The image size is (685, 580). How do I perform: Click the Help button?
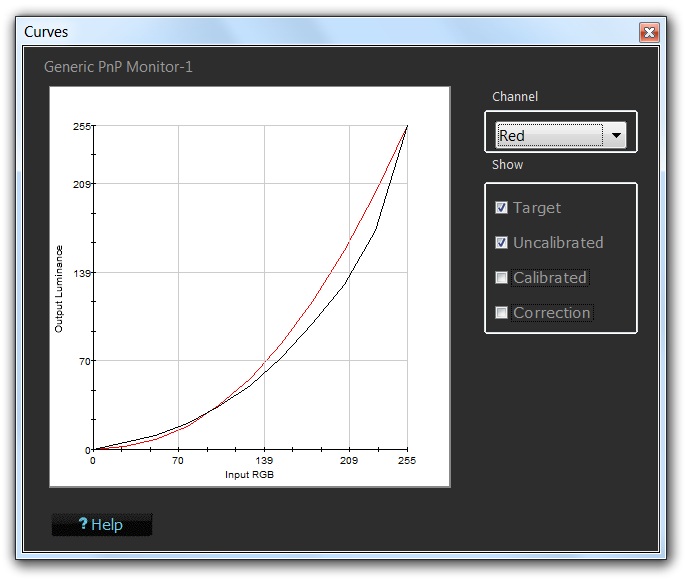click(x=102, y=524)
